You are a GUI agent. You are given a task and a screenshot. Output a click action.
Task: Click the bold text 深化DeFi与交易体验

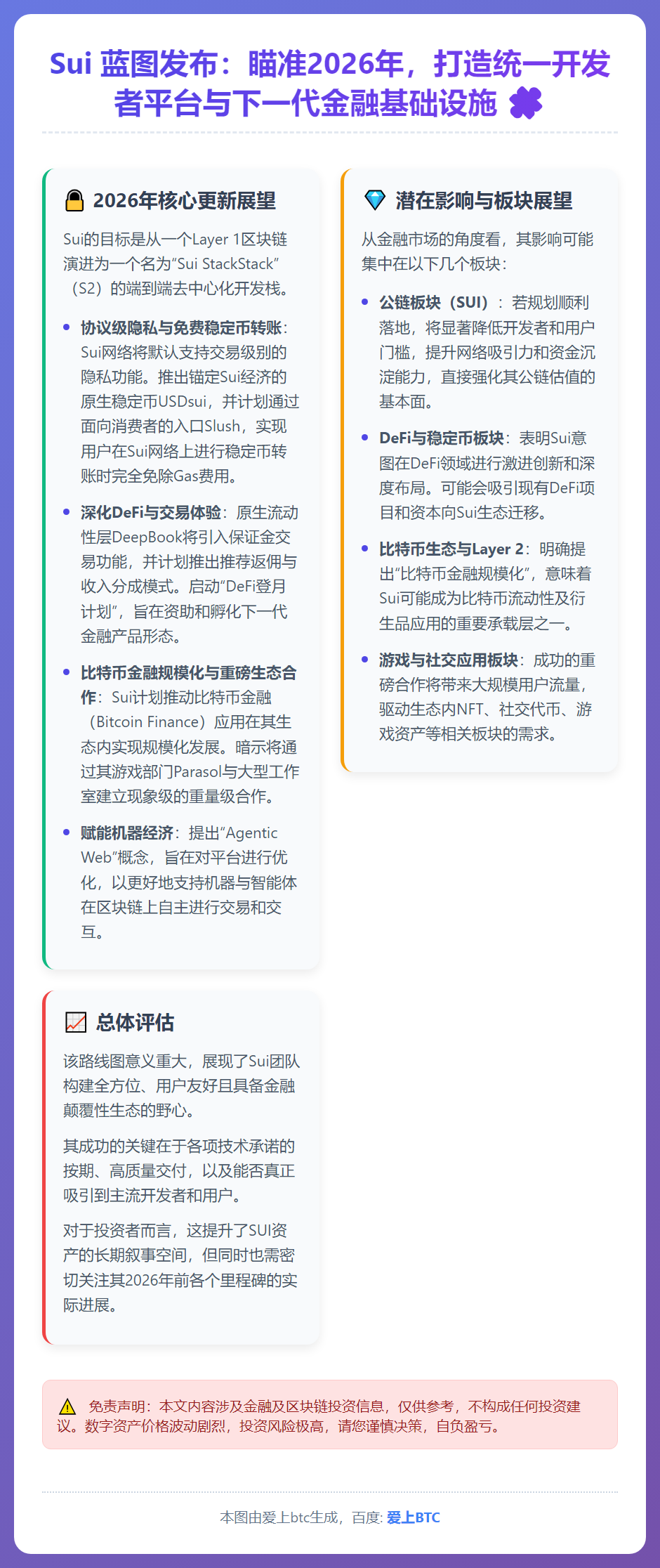pos(151,512)
